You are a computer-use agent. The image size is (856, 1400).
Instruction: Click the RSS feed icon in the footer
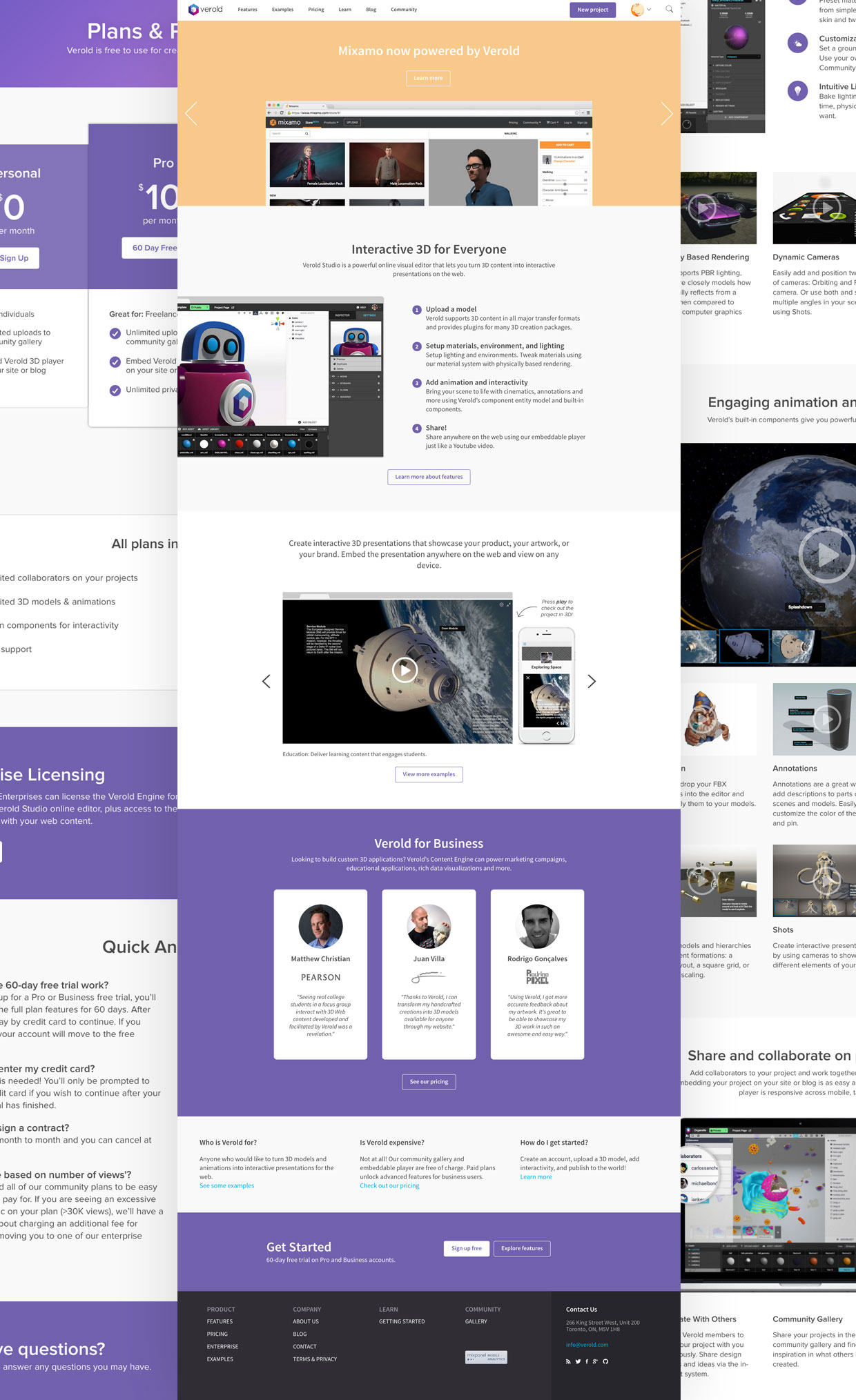(x=568, y=1361)
